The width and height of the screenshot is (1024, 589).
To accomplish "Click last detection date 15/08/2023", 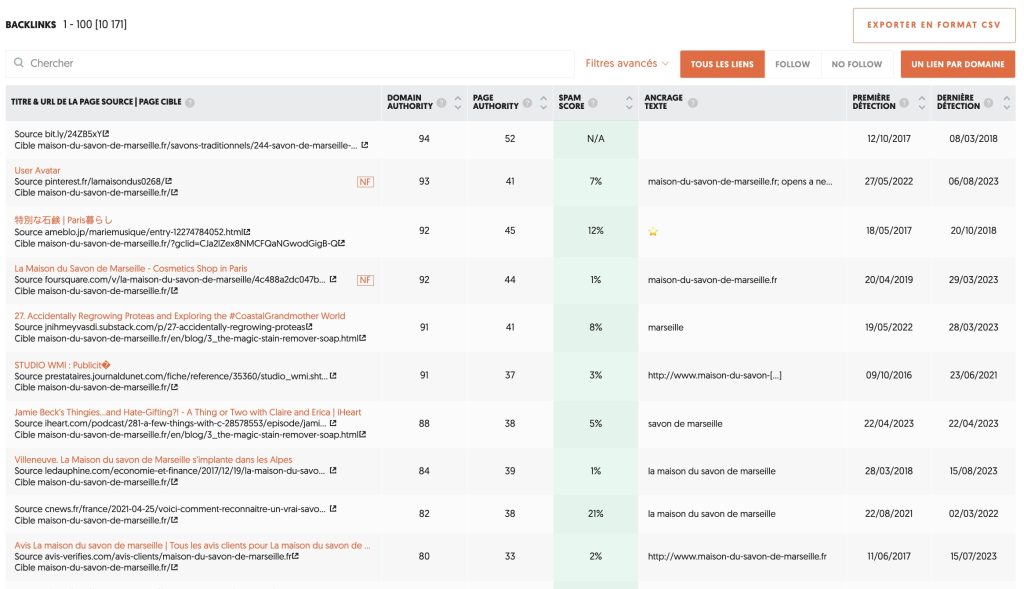I will click(x=973, y=471).
